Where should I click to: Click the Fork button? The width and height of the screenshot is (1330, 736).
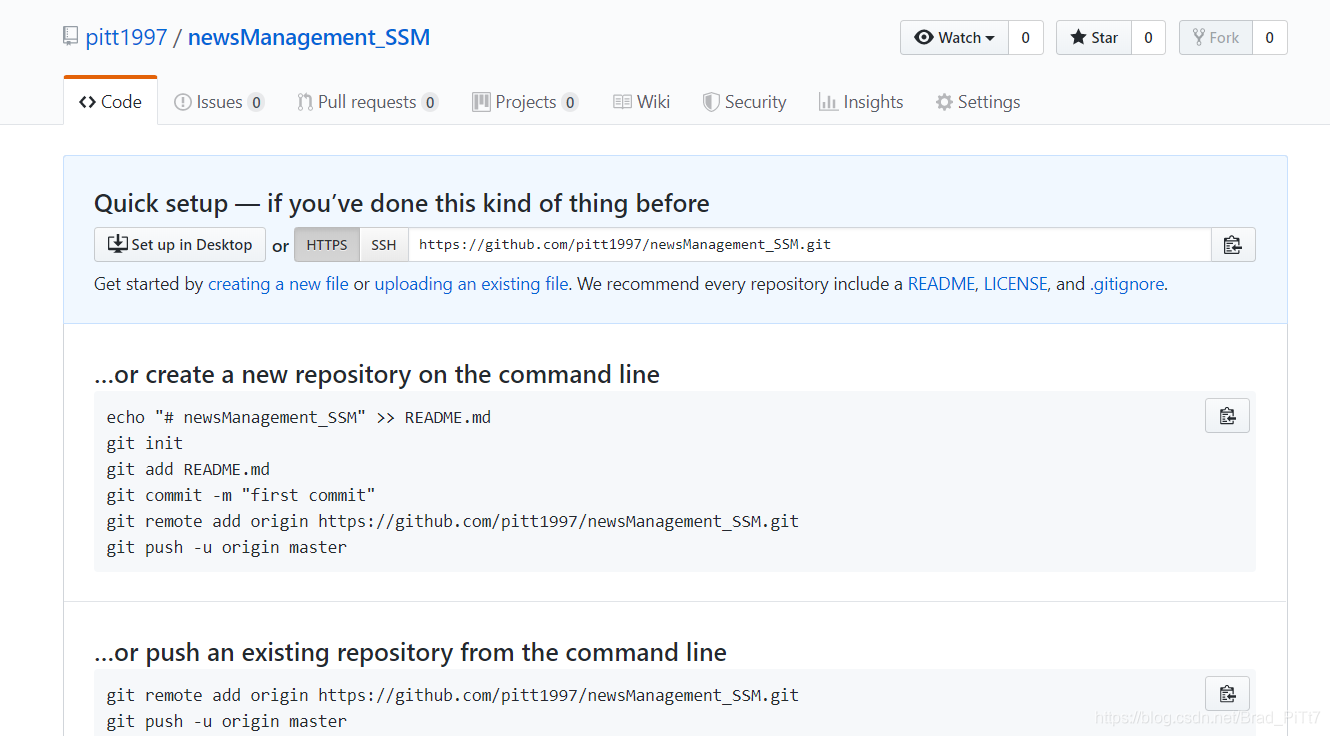[1216, 38]
